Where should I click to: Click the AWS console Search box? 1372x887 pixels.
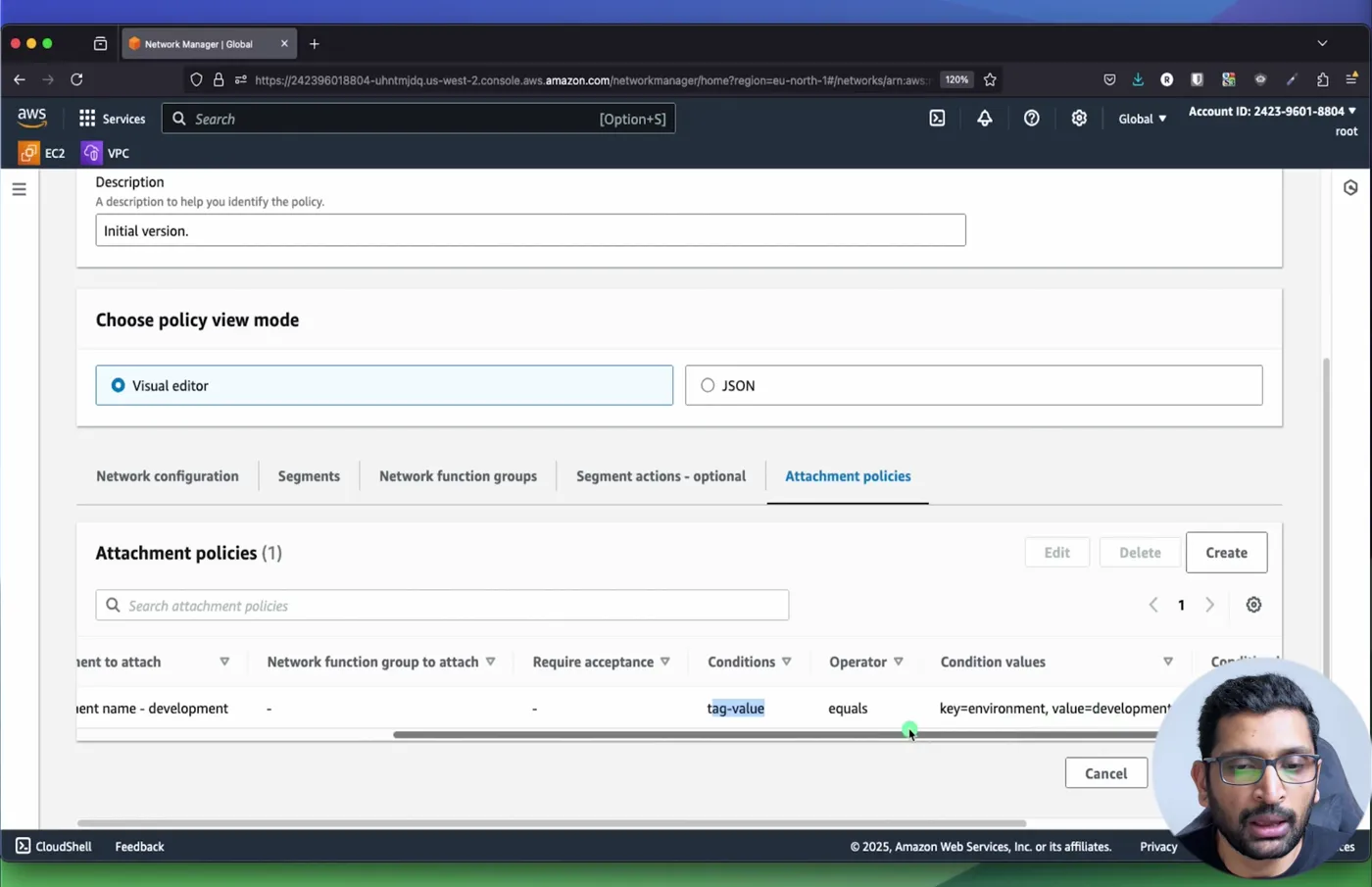[x=418, y=119]
